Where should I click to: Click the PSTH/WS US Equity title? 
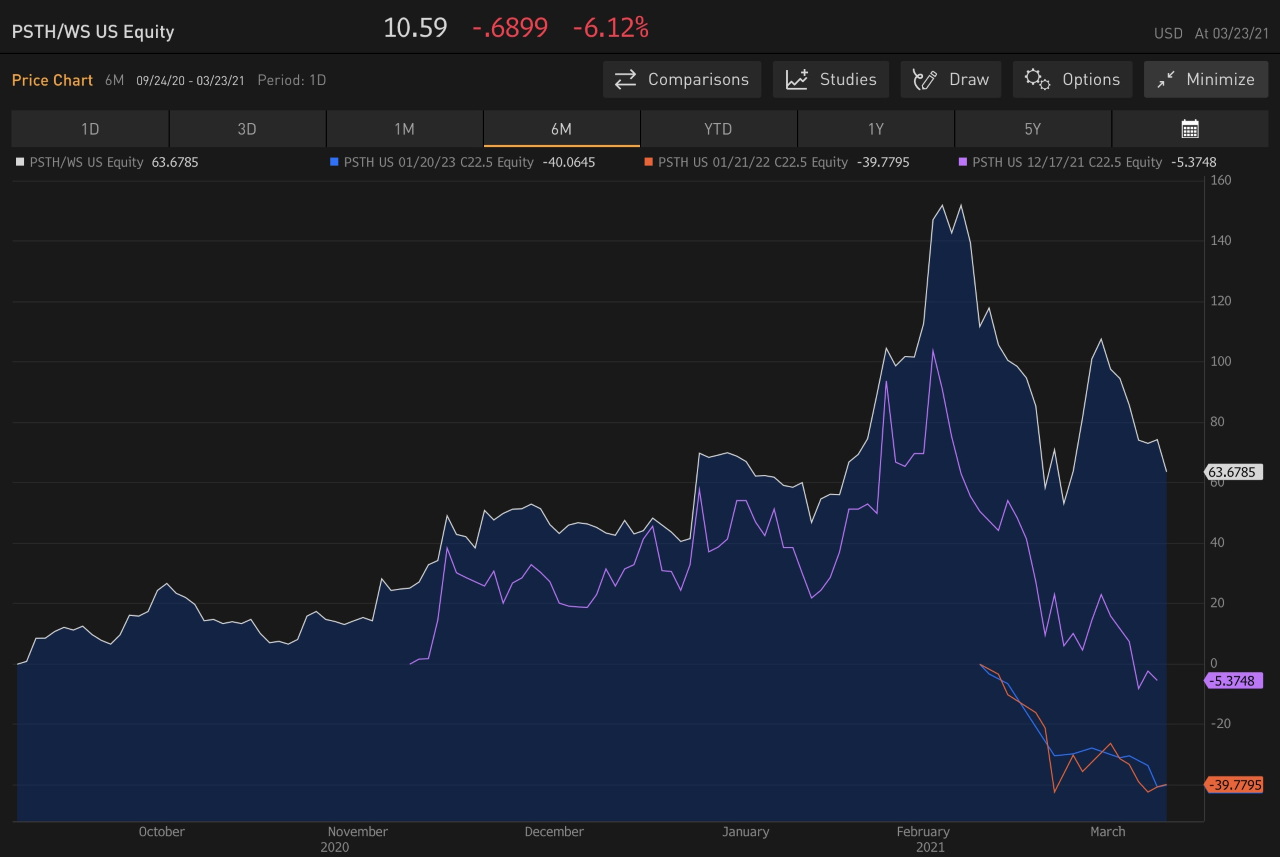[93, 32]
